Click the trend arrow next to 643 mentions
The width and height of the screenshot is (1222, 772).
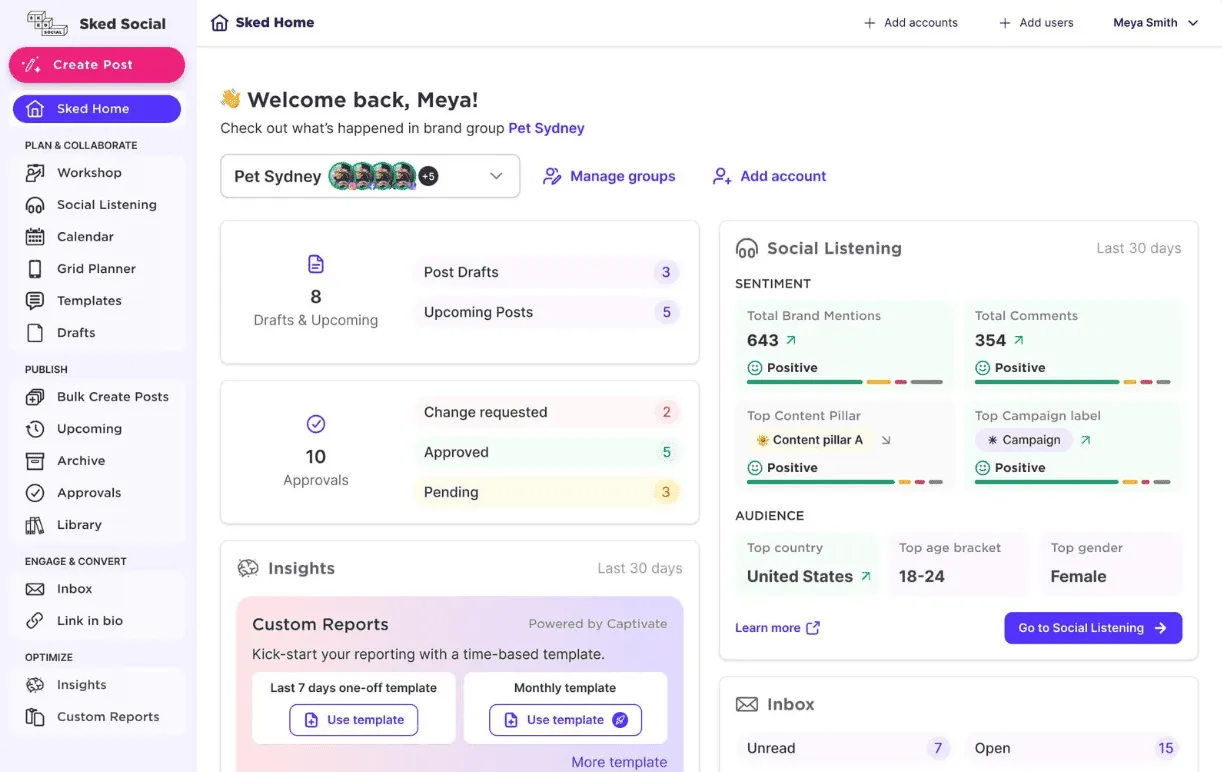point(792,340)
